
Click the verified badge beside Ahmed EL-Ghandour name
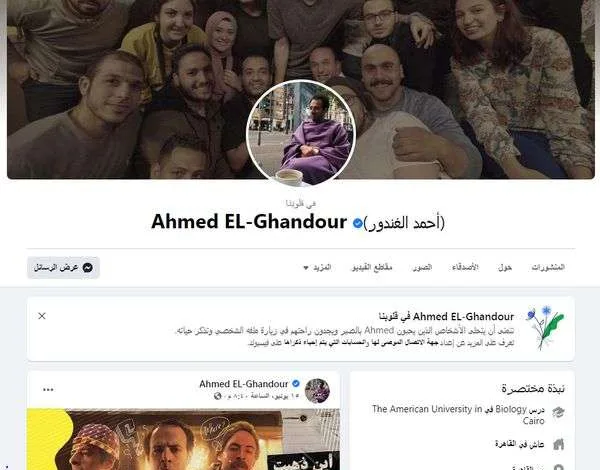[357, 223]
